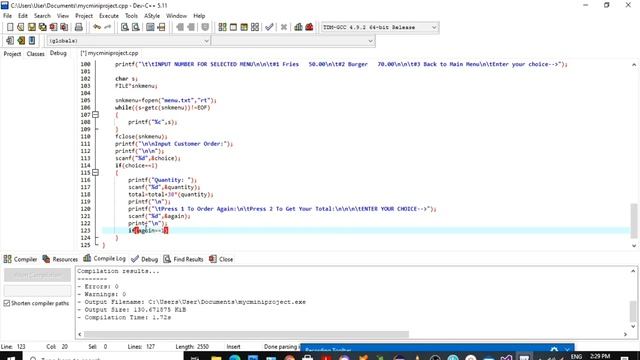Collapse the code fold at line 107
Viewport: 640px width, 360px height.
[x=96, y=115]
